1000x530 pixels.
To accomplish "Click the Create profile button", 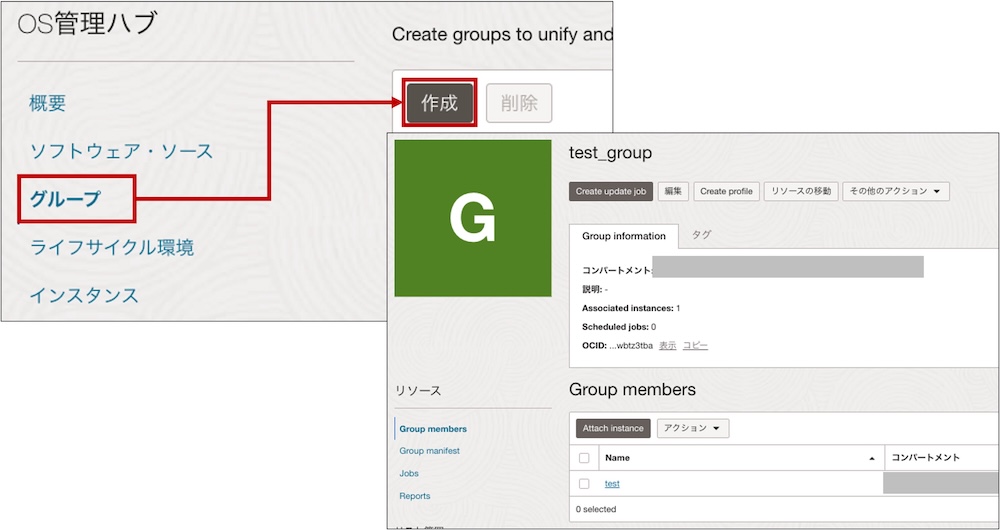I will [x=726, y=191].
